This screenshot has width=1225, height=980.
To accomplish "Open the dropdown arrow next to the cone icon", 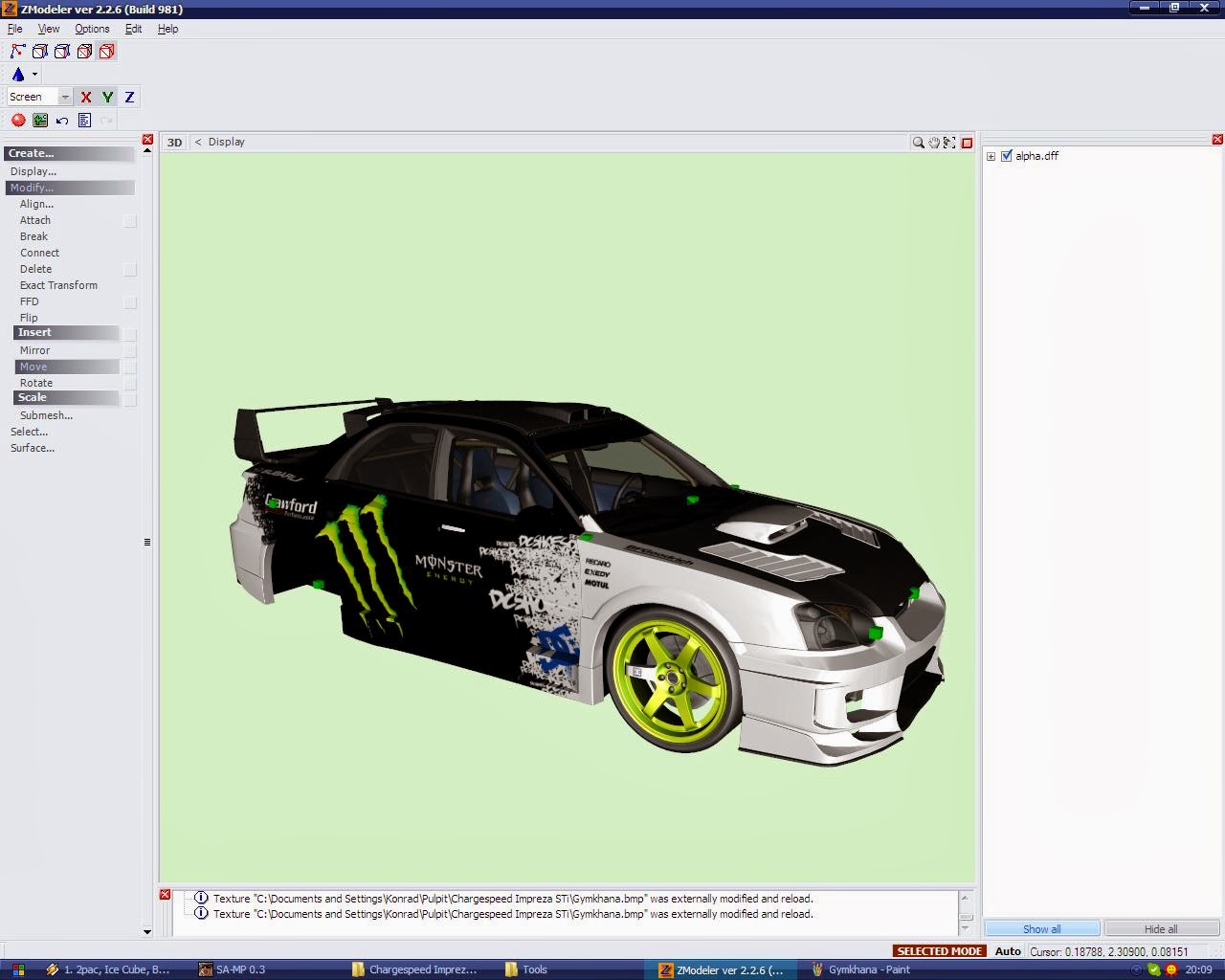I will 34,74.
